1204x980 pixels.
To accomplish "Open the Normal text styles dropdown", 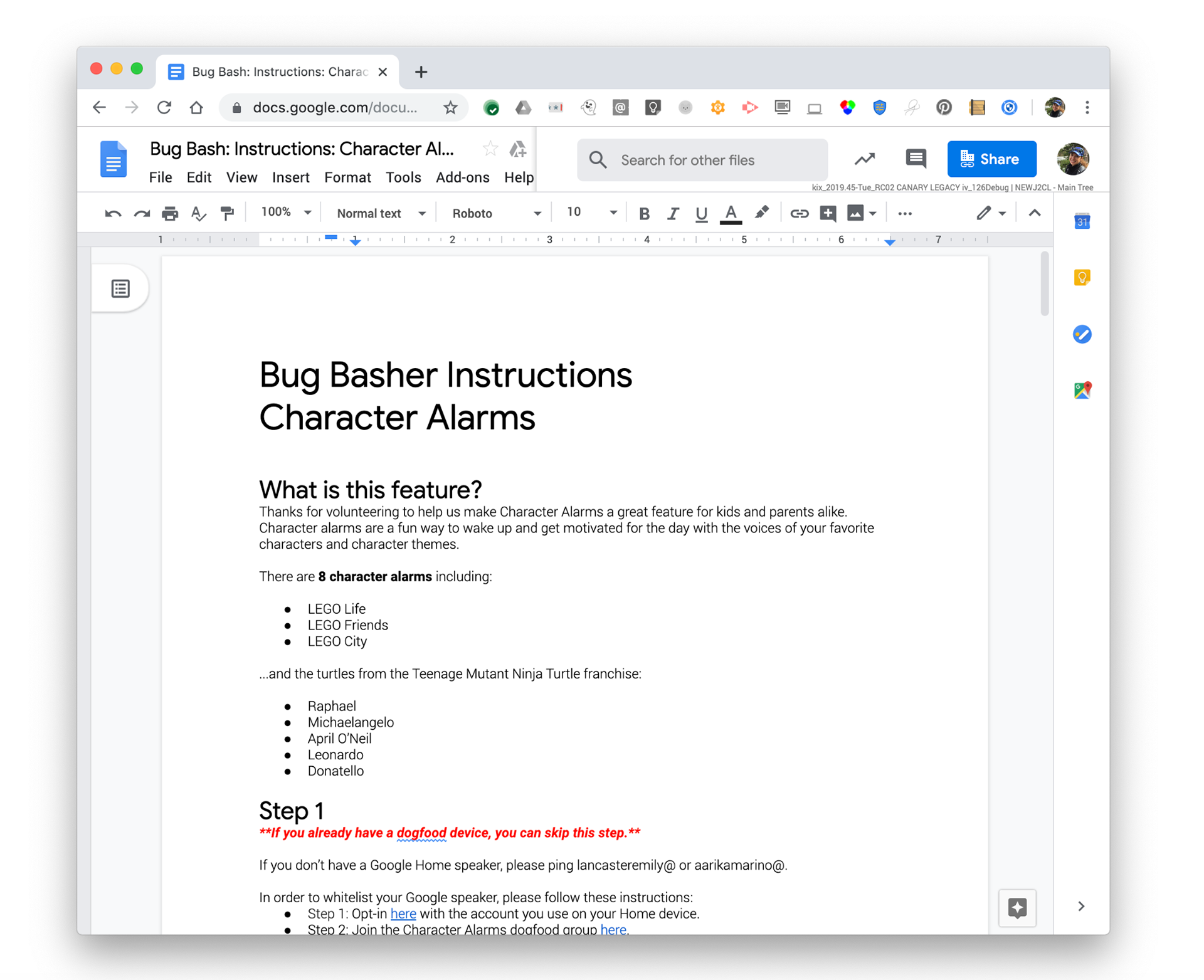I will [381, 214].
